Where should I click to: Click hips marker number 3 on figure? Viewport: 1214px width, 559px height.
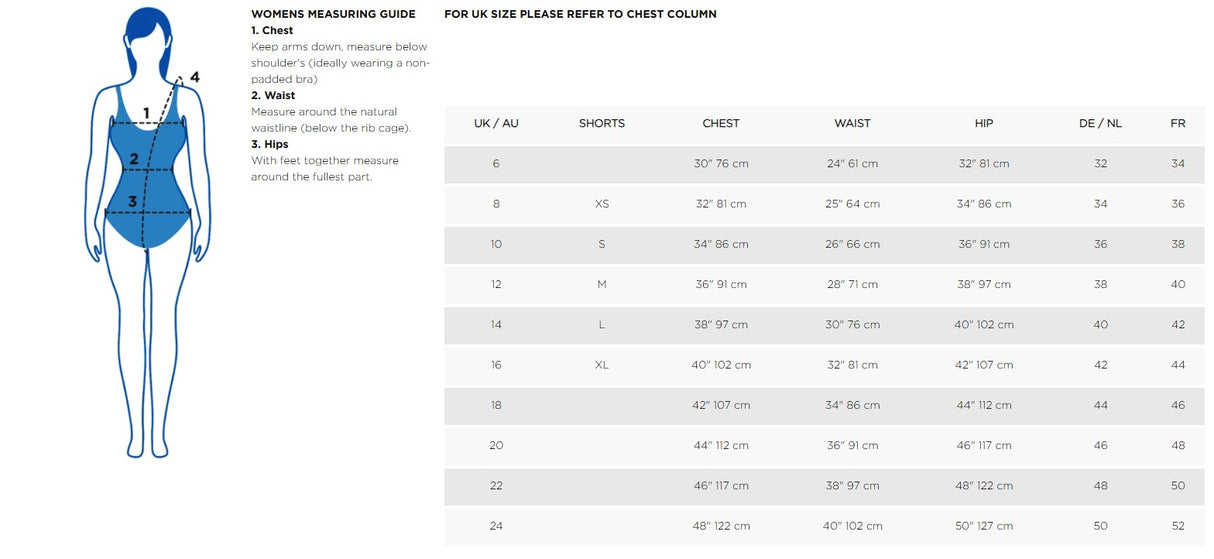coord(131,201)
